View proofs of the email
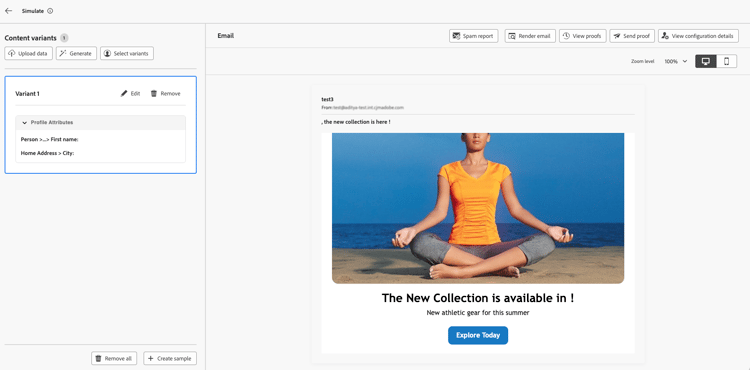Screen dimensions: 750x370 (x=583, y=36)
